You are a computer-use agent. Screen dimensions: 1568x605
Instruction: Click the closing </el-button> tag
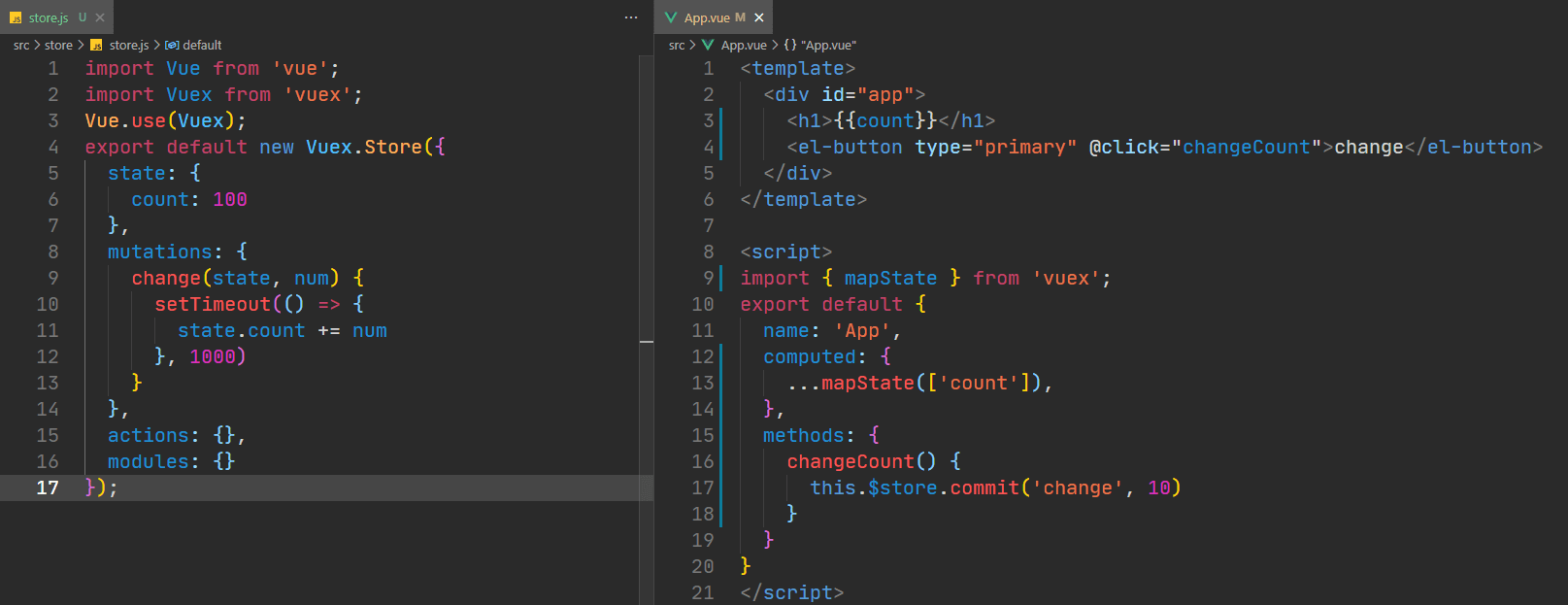pos(1474,148)
